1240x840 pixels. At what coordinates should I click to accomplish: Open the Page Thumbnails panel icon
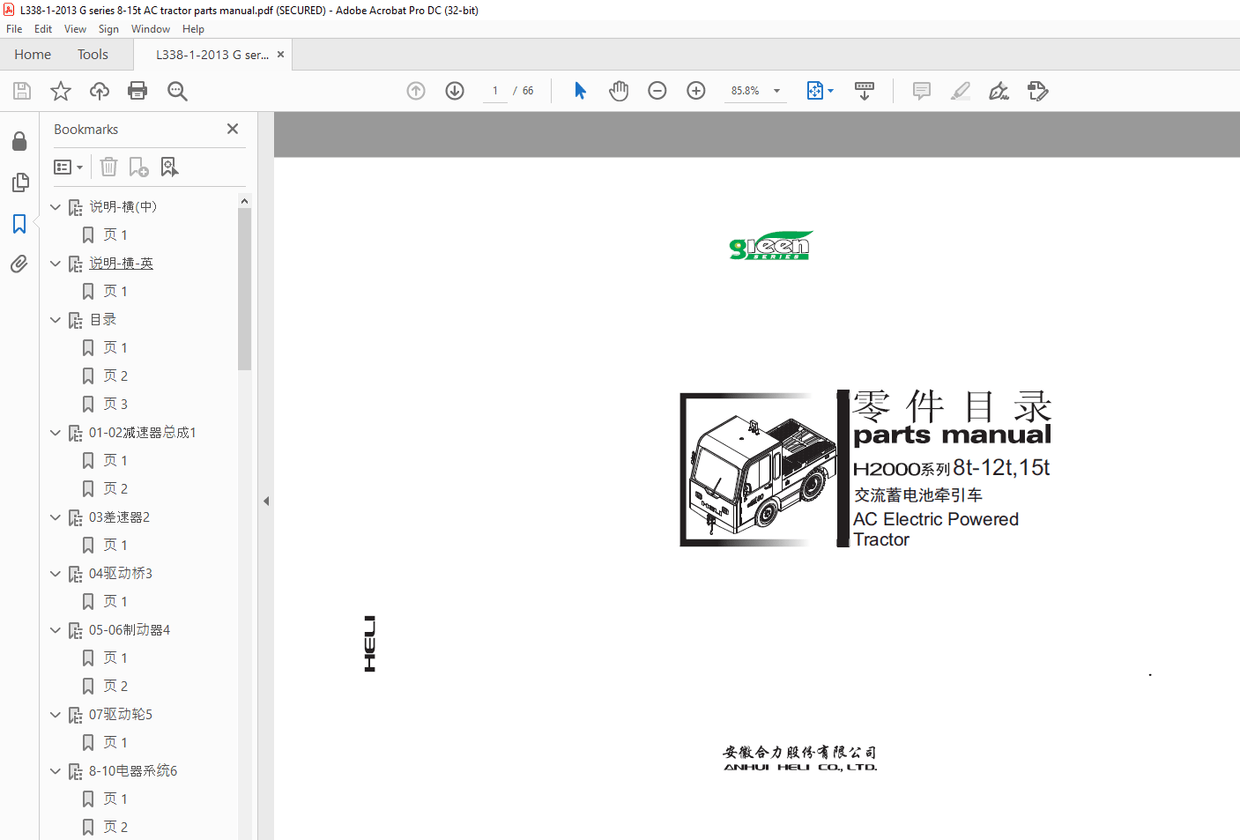point(19,183)
